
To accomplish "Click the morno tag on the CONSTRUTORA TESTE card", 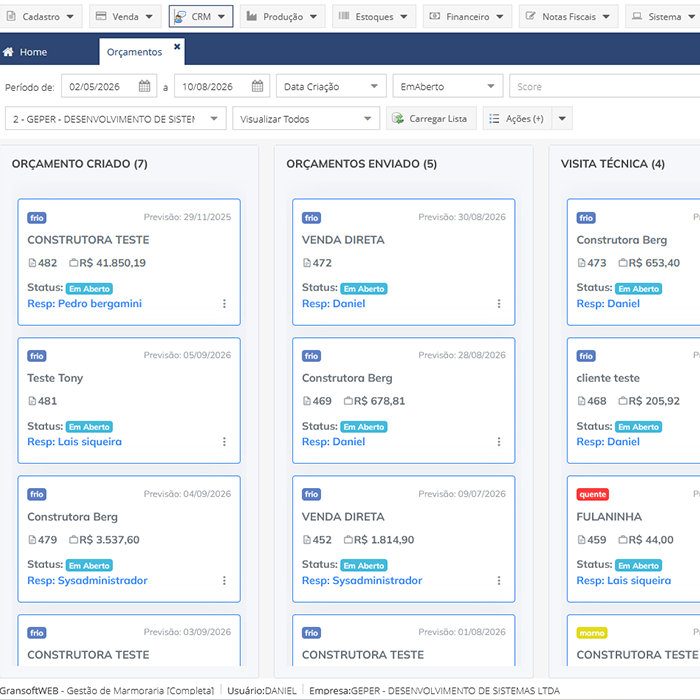I will click(x=592, y=633).
